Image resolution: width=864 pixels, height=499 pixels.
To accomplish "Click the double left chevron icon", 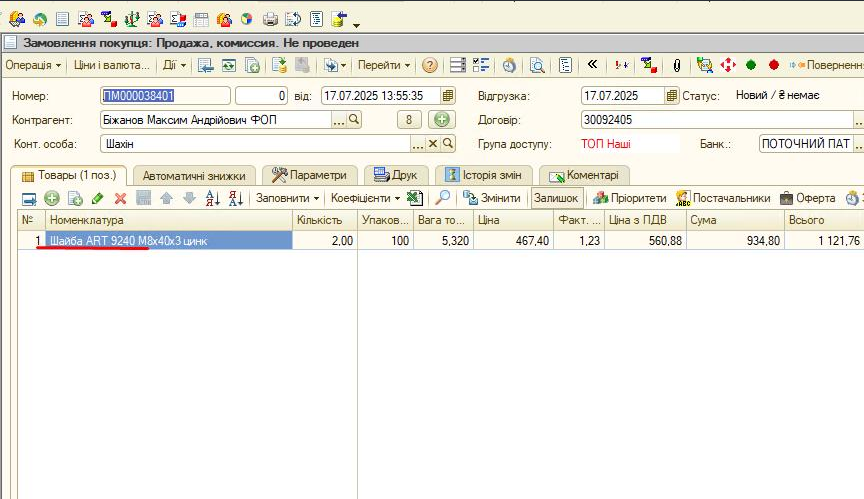I will [x=592, y=64].
